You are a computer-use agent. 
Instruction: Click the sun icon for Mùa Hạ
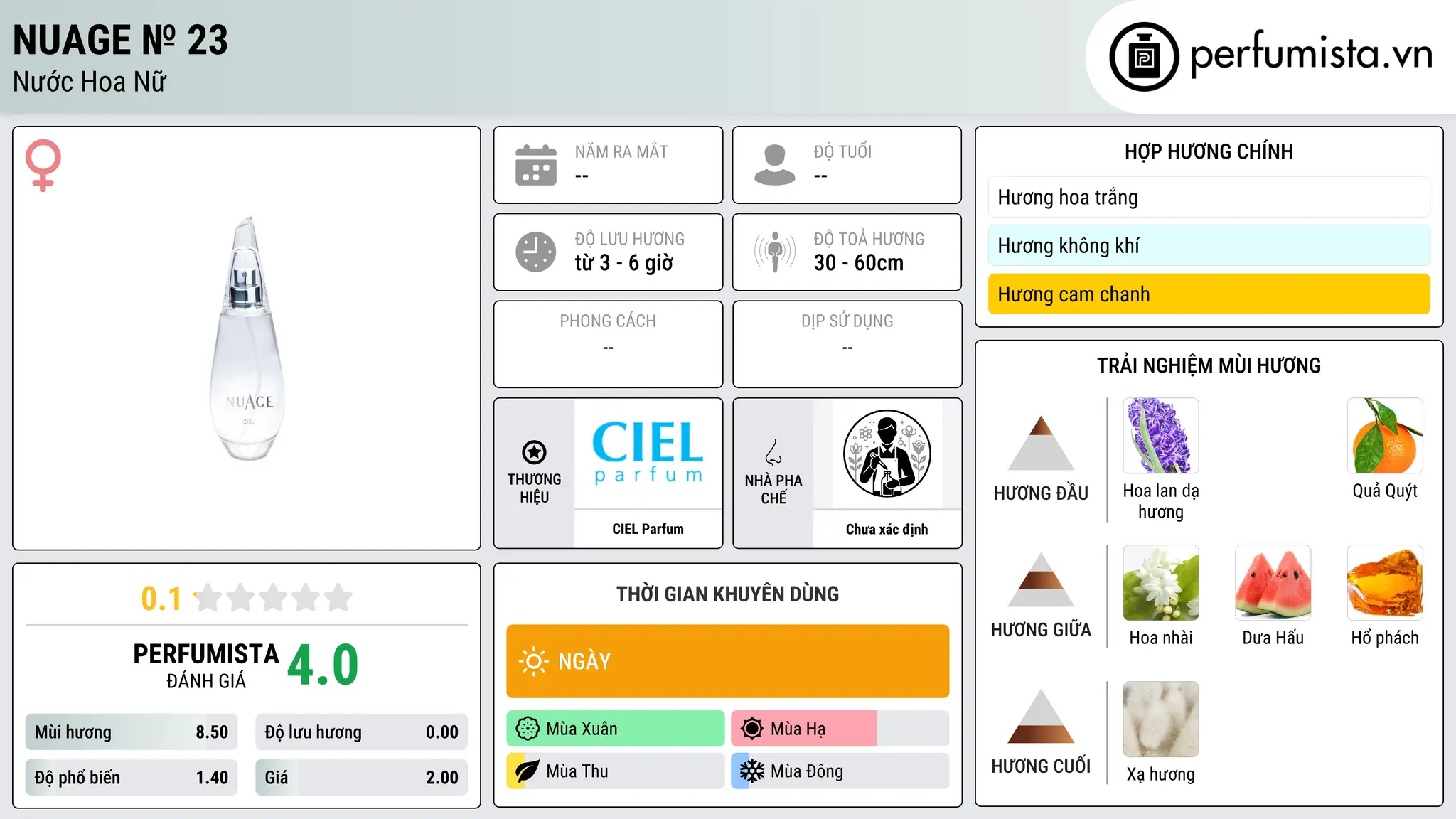(752, 729)
